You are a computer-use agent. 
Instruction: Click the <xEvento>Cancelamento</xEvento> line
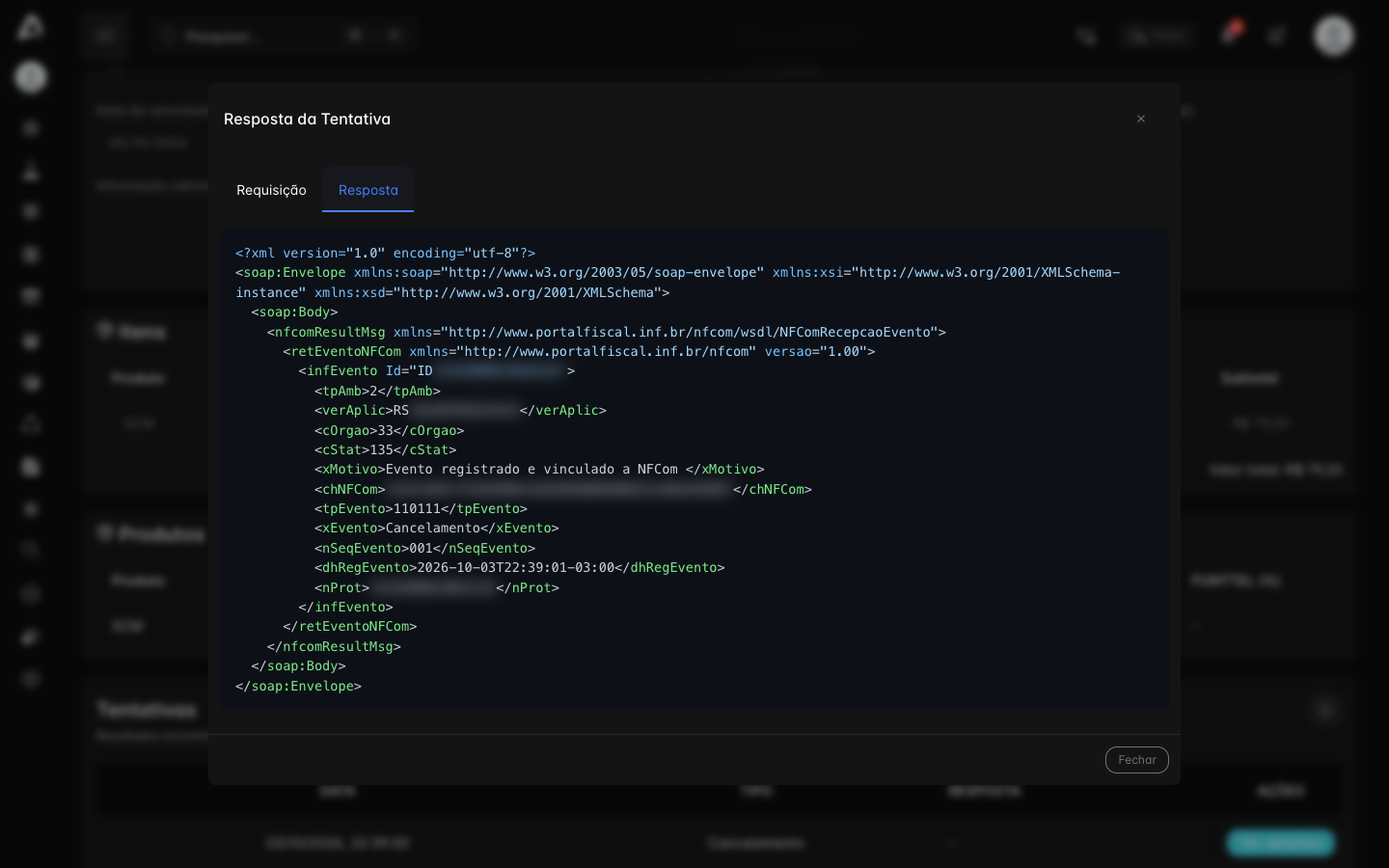(x=437, y=528)
